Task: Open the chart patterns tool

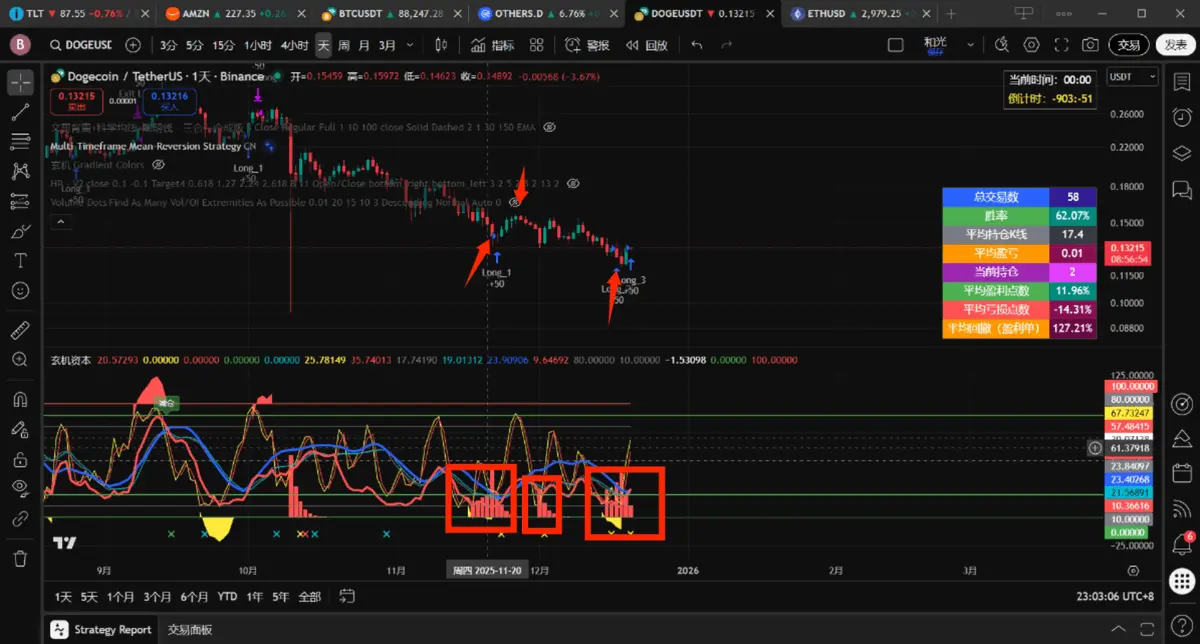Action: coord(20,172)
